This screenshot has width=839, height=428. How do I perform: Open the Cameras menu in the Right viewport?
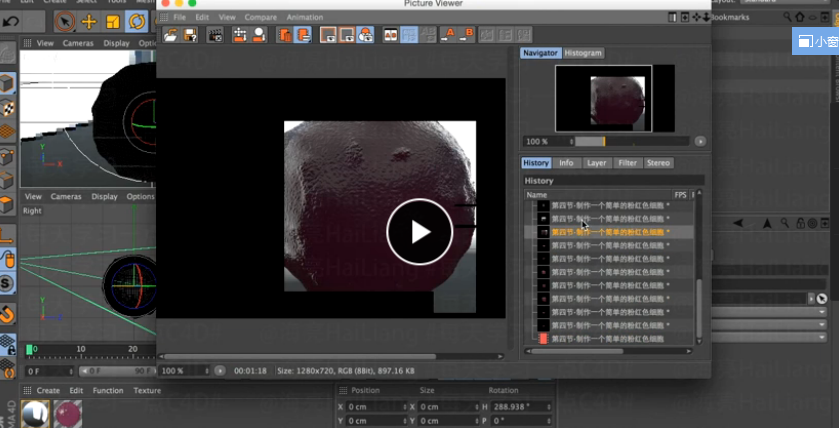(66, 197)
